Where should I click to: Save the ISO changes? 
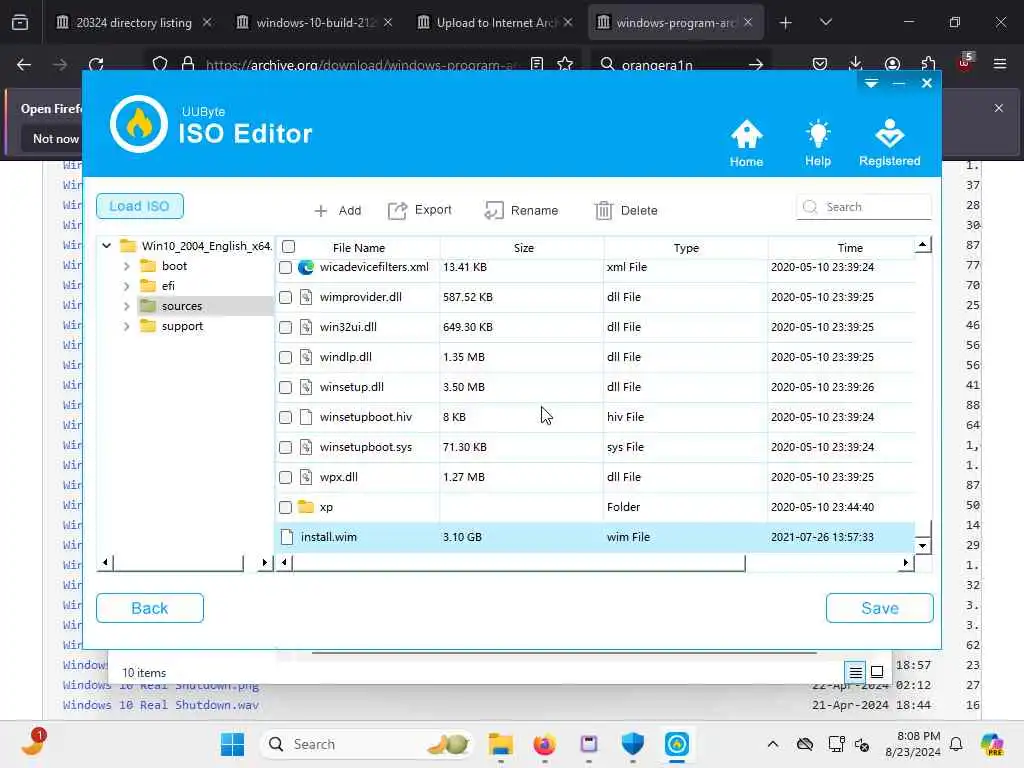pyautogui.click(x=880, y=608)
